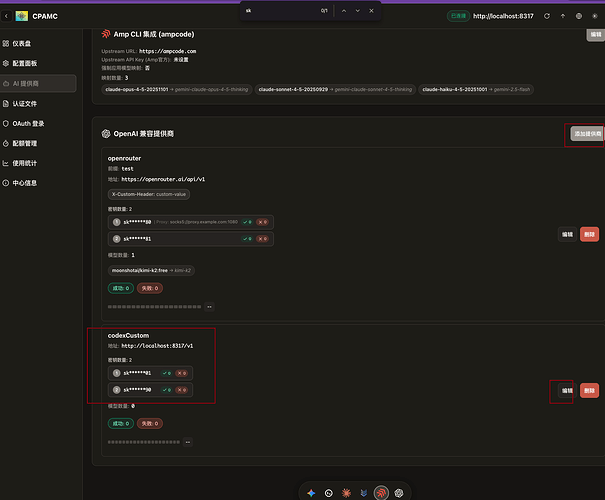Click the '--' chip after openrouter status bar

[210, 307]
